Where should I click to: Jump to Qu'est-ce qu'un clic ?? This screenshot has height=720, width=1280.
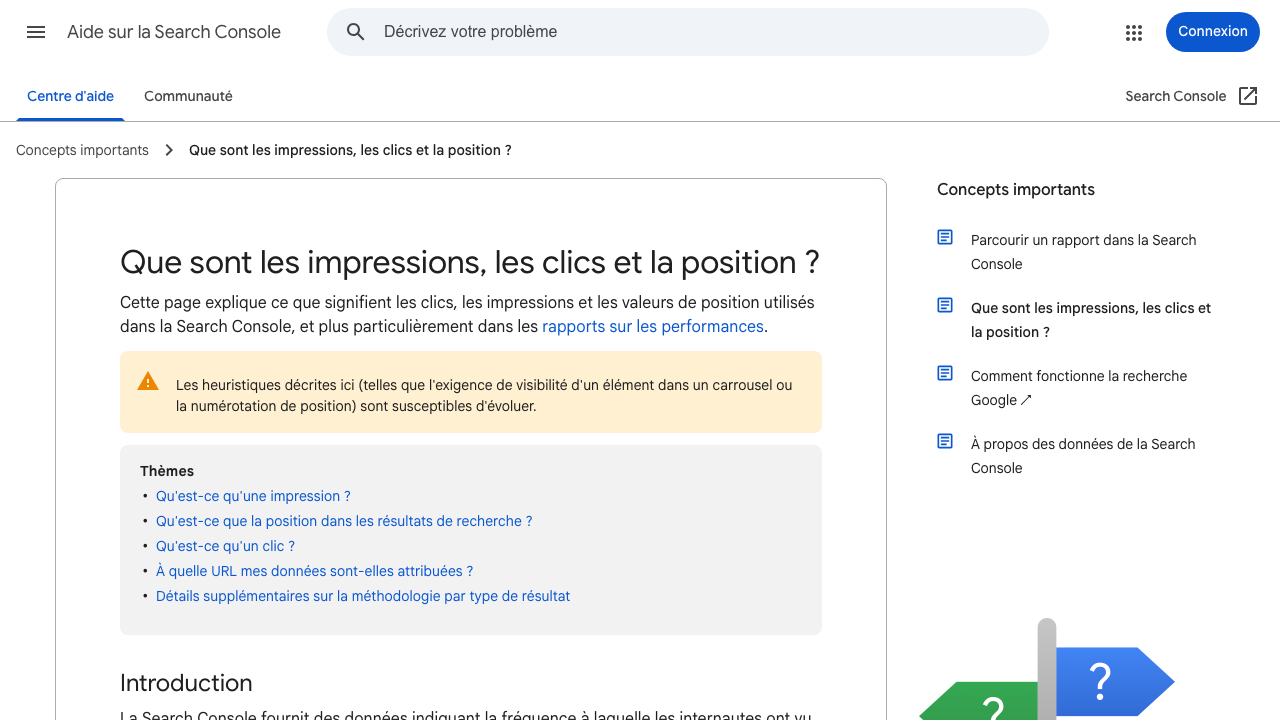click(x=225, y=546)
